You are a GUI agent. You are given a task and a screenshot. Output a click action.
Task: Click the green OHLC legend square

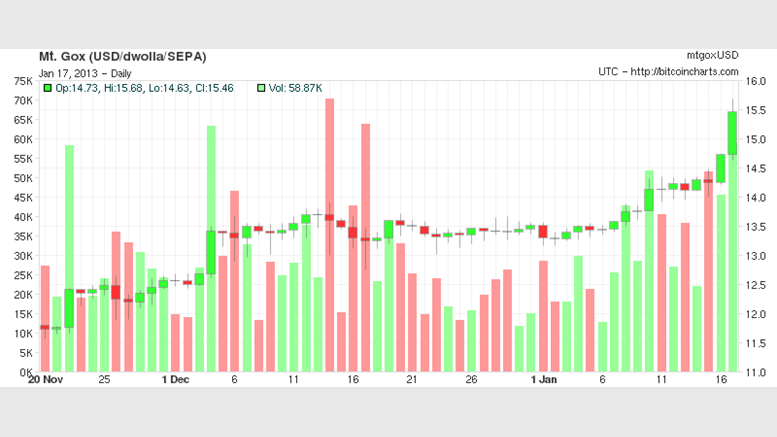48,88
